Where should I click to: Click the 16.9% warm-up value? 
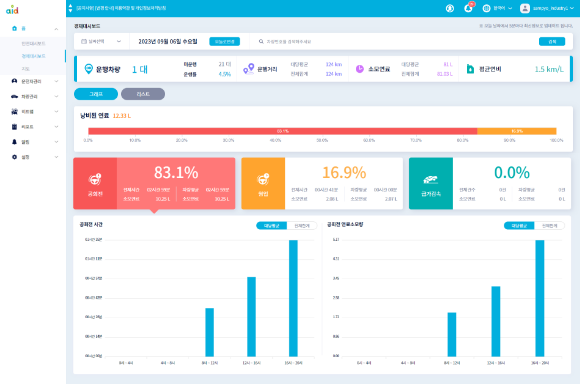click(x=344, y=173)
